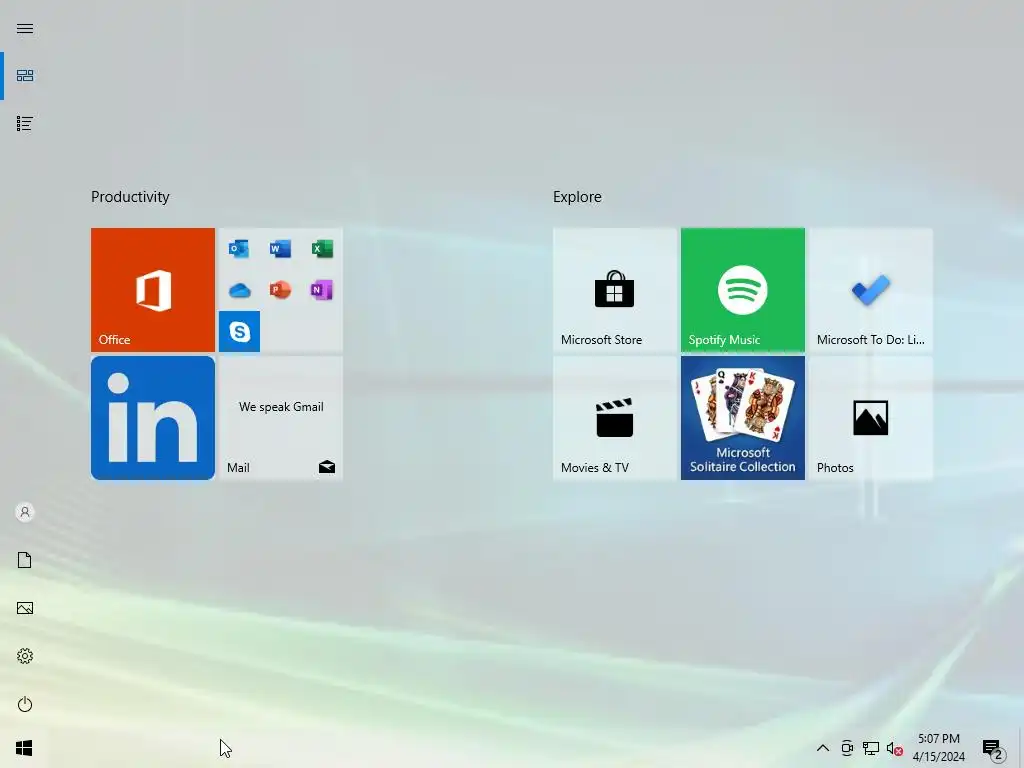The image size is (1024, 768).
Task: Expand the hamburger menu at top left
Action: 25,28
